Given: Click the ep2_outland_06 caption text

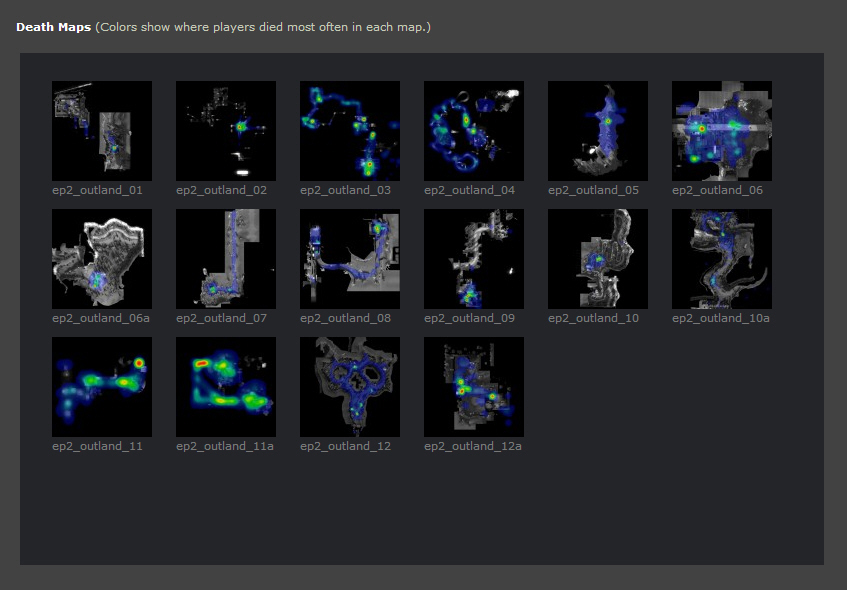Looking at the screenshot, I should click(717, 190).
